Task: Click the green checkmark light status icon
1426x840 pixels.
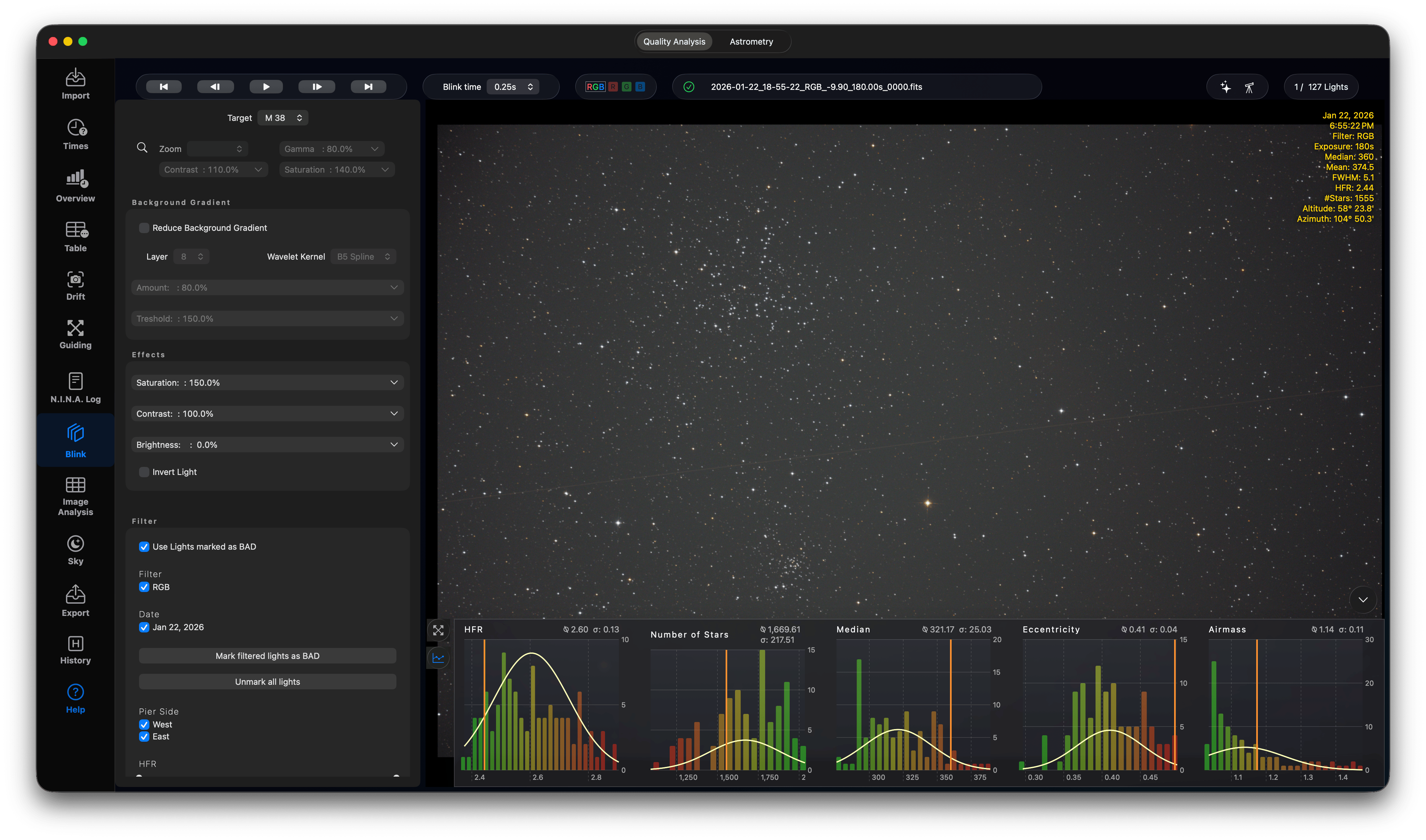Action: pyautogui.click(x=688, y=87)
